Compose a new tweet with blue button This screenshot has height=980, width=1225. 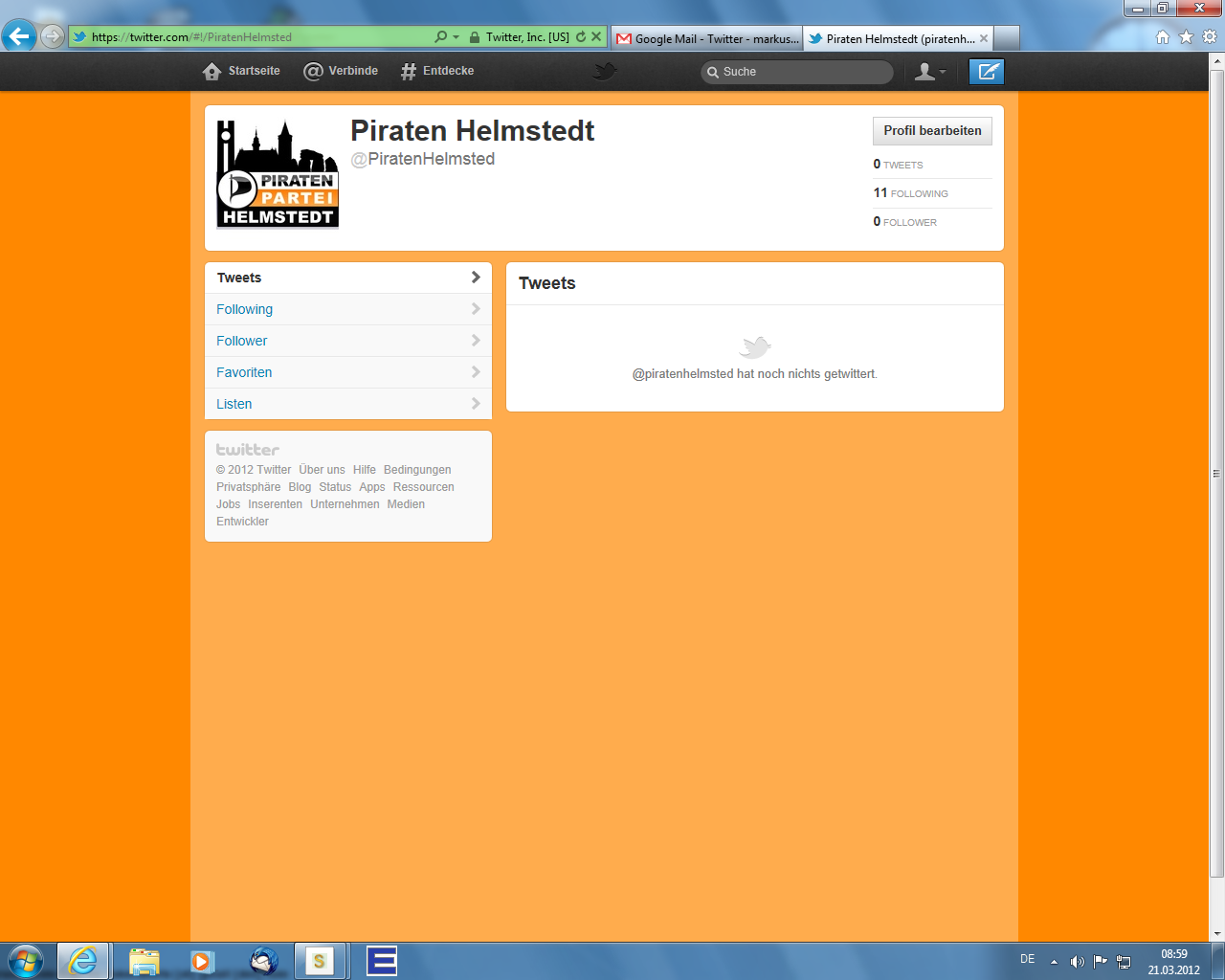[987, 72]
